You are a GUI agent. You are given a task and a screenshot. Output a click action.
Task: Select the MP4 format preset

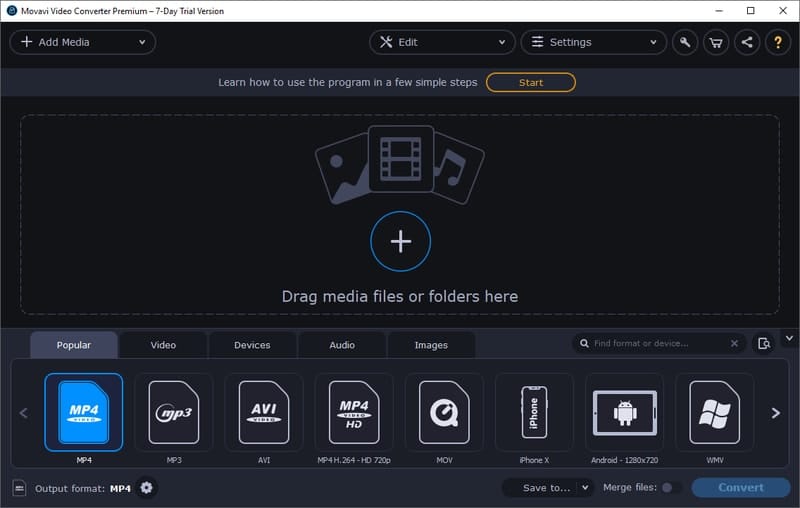84,412
